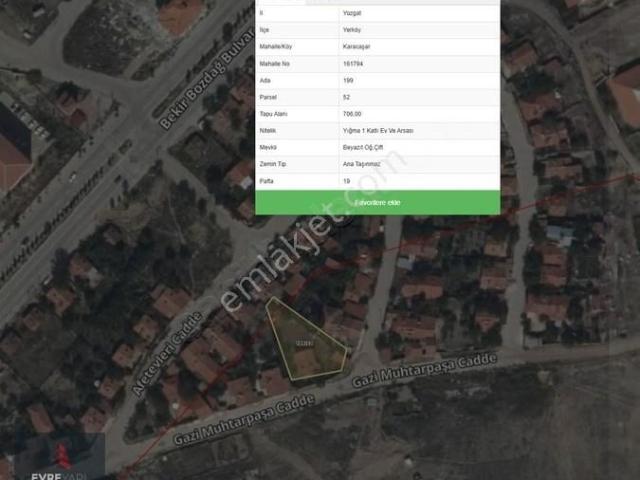Click the Tapu Alanı value 706.00
Viewport: 640px width, 480px height.
[352, 114]
